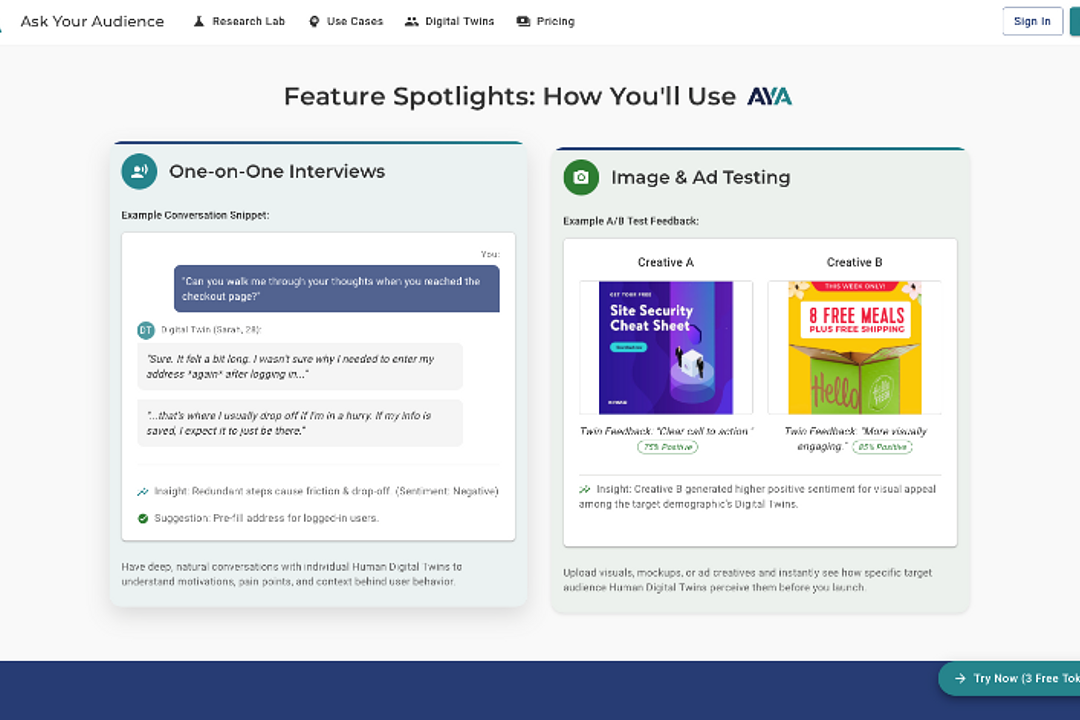This screenshot has width=1080, height=720.
Task: Click the 85% Positive sentiment badge
Action: (x=882, y=447)
